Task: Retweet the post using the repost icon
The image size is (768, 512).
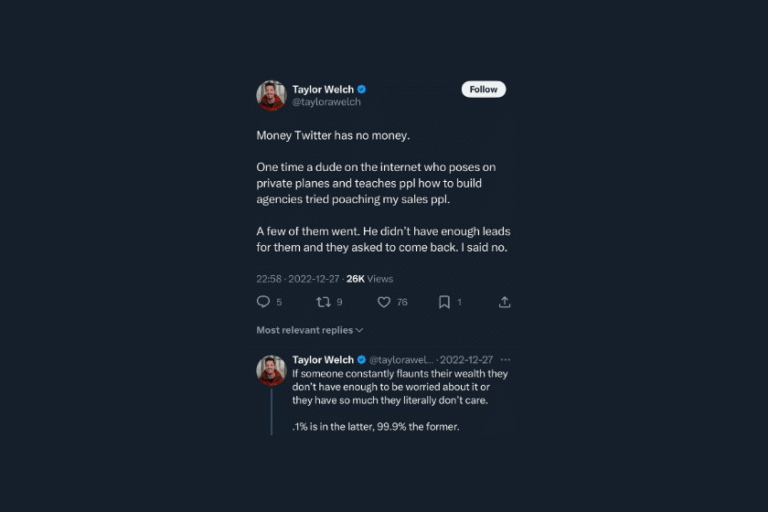Action: click(323, 302)
